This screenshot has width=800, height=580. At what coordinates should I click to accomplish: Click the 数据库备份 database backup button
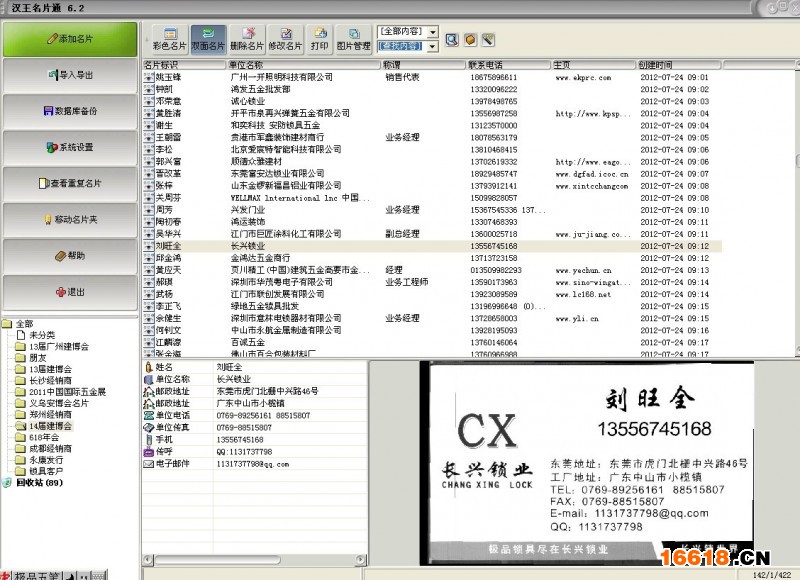coord(70,111)
